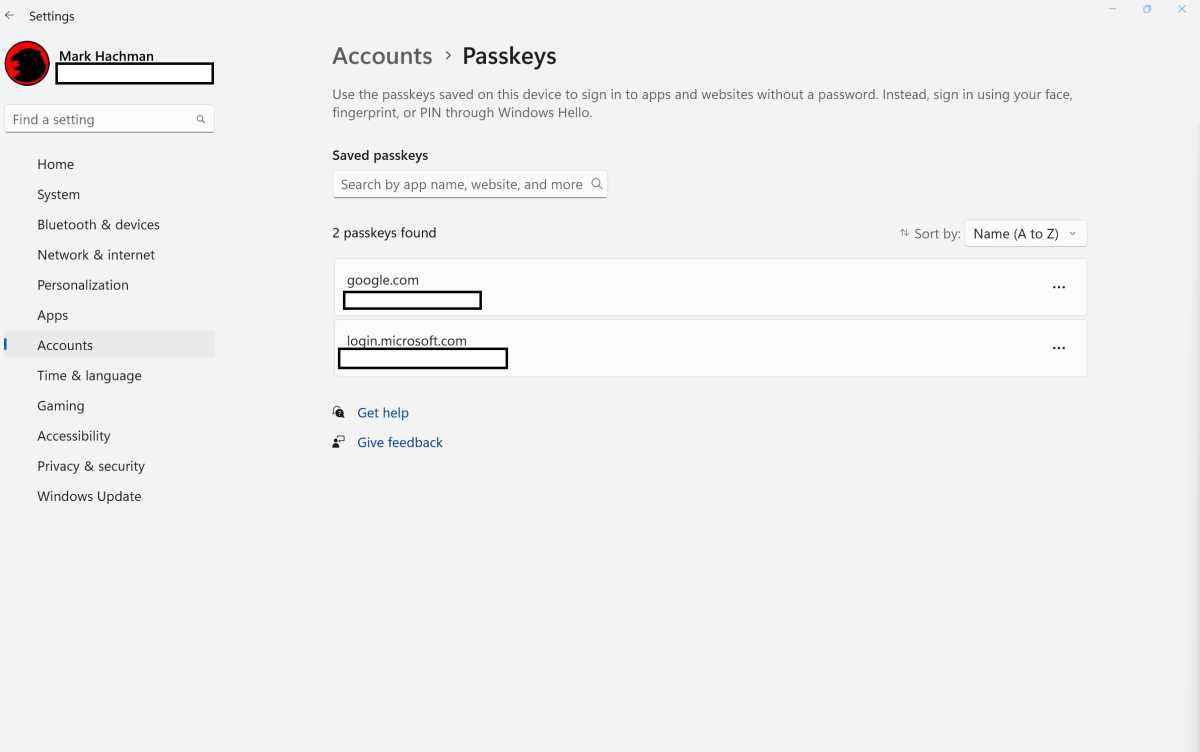Navigate to Bluetooth & devices settings
Image resolution: width=1200 pixels, height=752 pixels.
(98, 224)
